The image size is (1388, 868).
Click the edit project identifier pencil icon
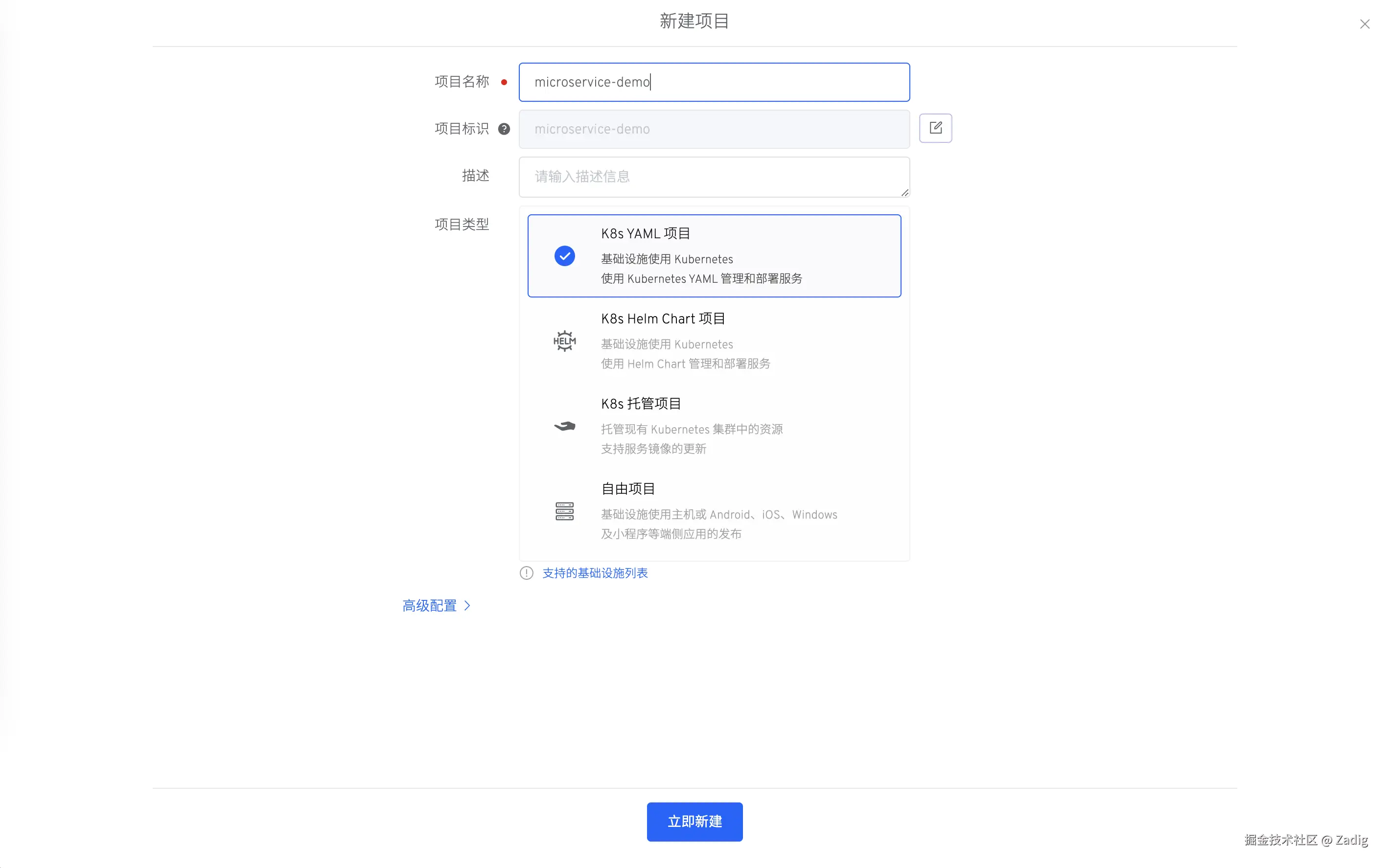tap(935, 128)
